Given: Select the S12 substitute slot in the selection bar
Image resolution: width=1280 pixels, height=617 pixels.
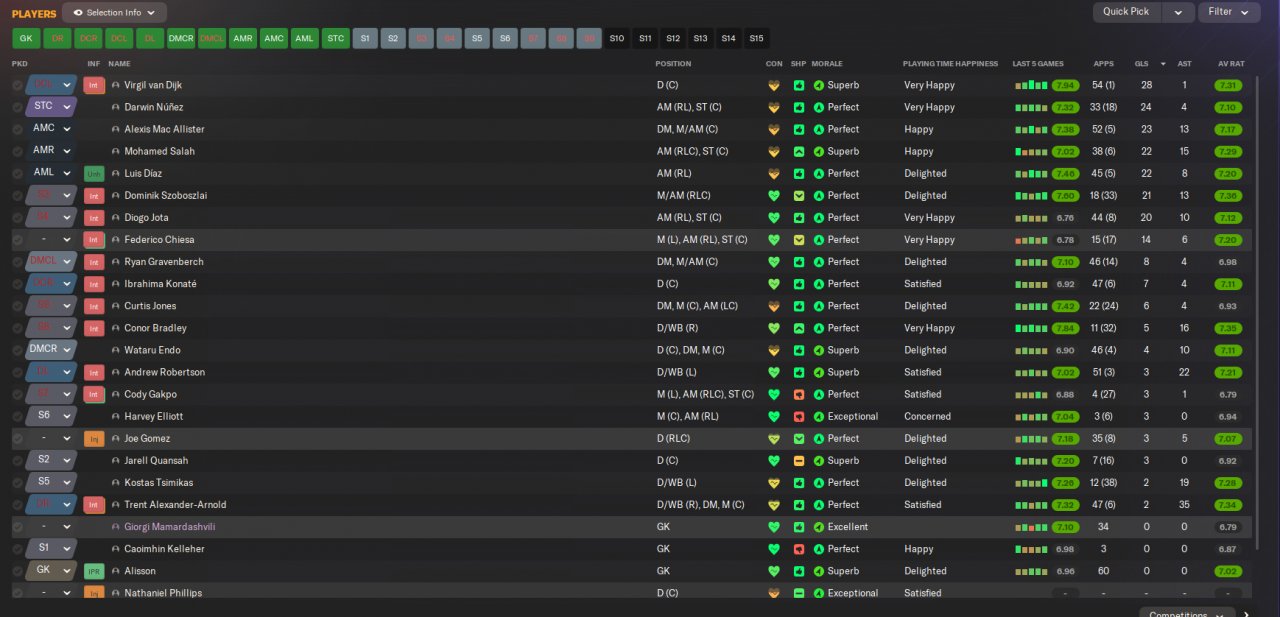Looking at the screenshot, I should [673, 39].
